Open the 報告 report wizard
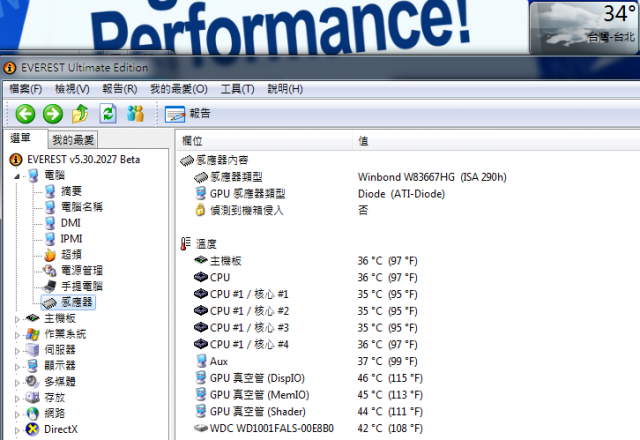This screenshot has height=440, width=640. coord(188,114)
